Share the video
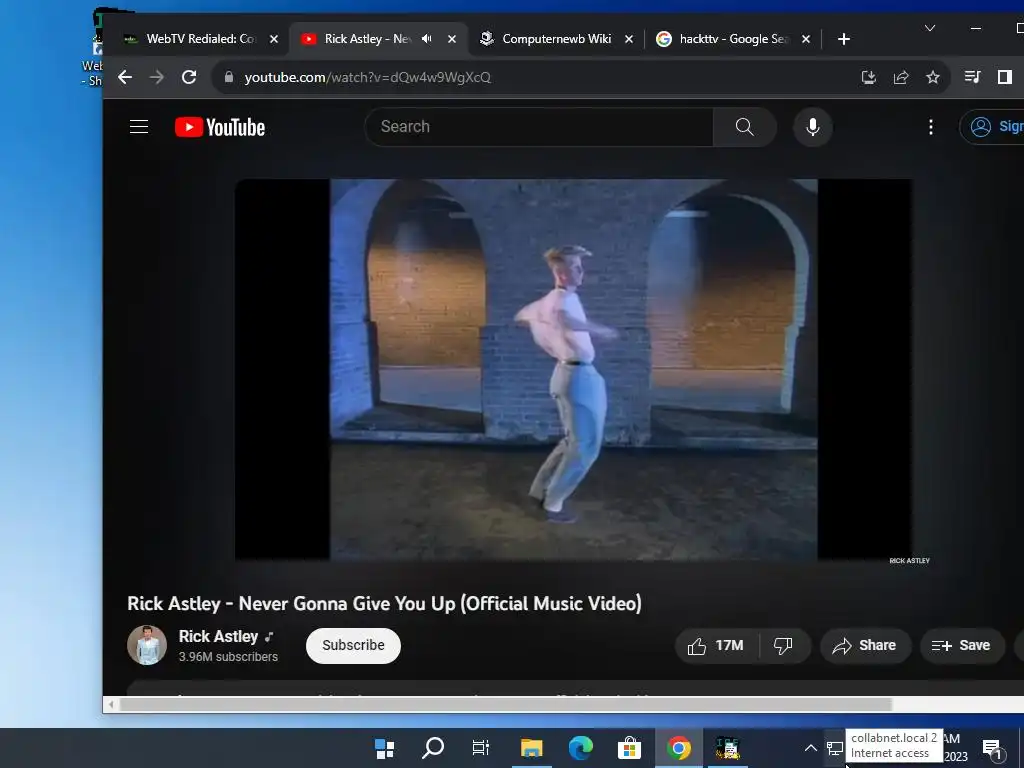This screenshot has height=768, width=1024. click(x=865, y=645)
